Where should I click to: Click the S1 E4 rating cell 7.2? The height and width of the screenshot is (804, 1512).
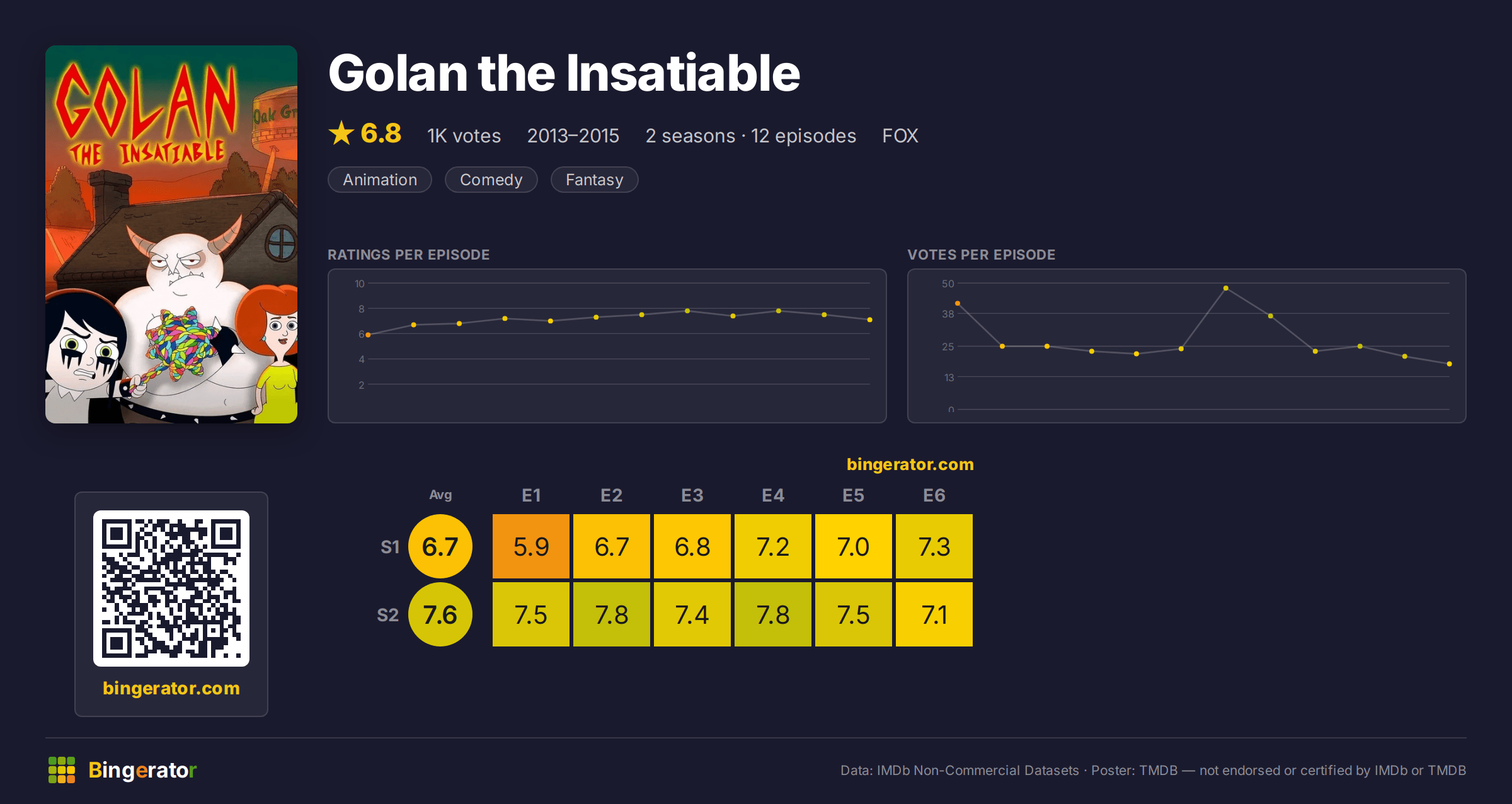[x=773, y=546]
